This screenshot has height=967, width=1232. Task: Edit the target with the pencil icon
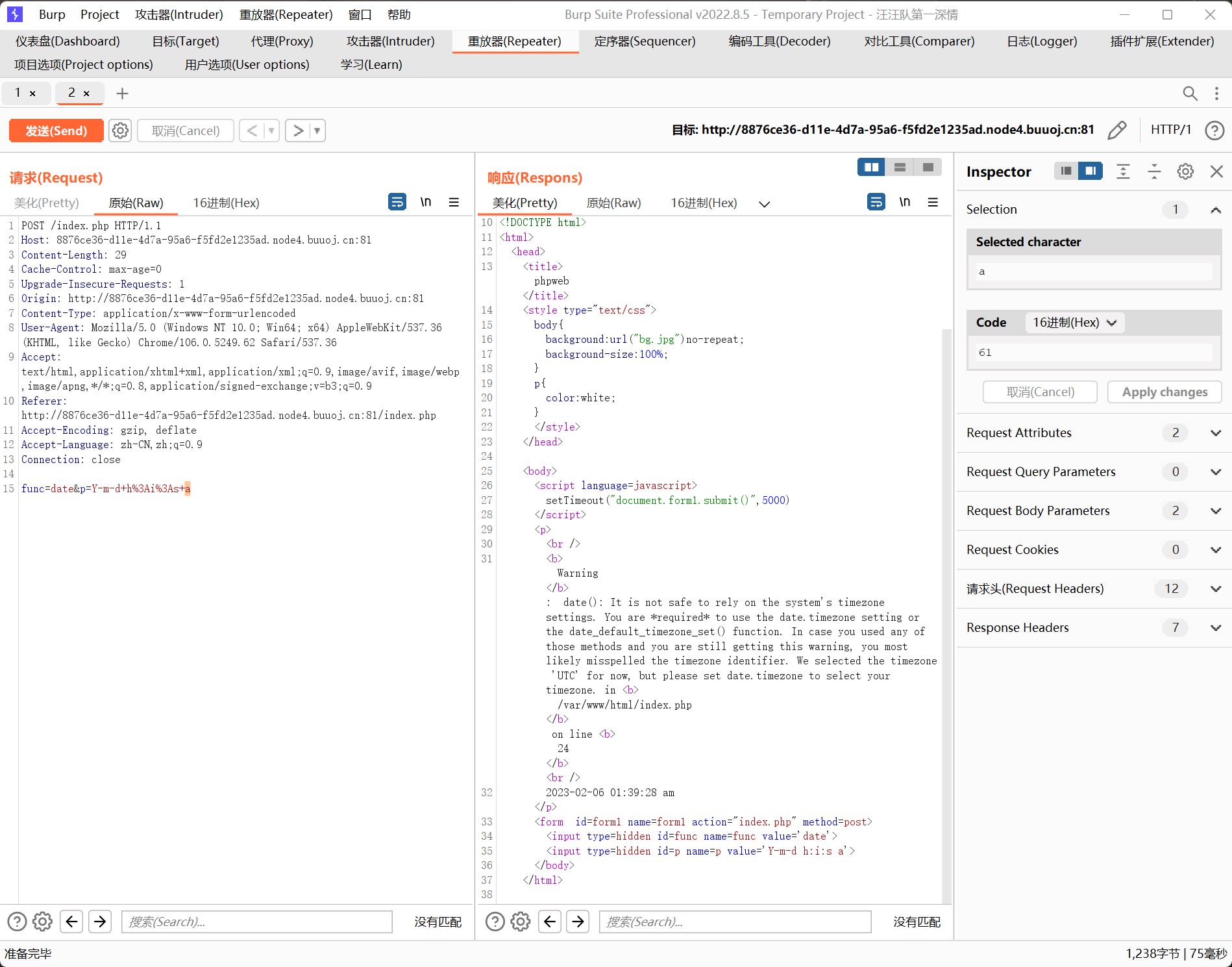1117,130
